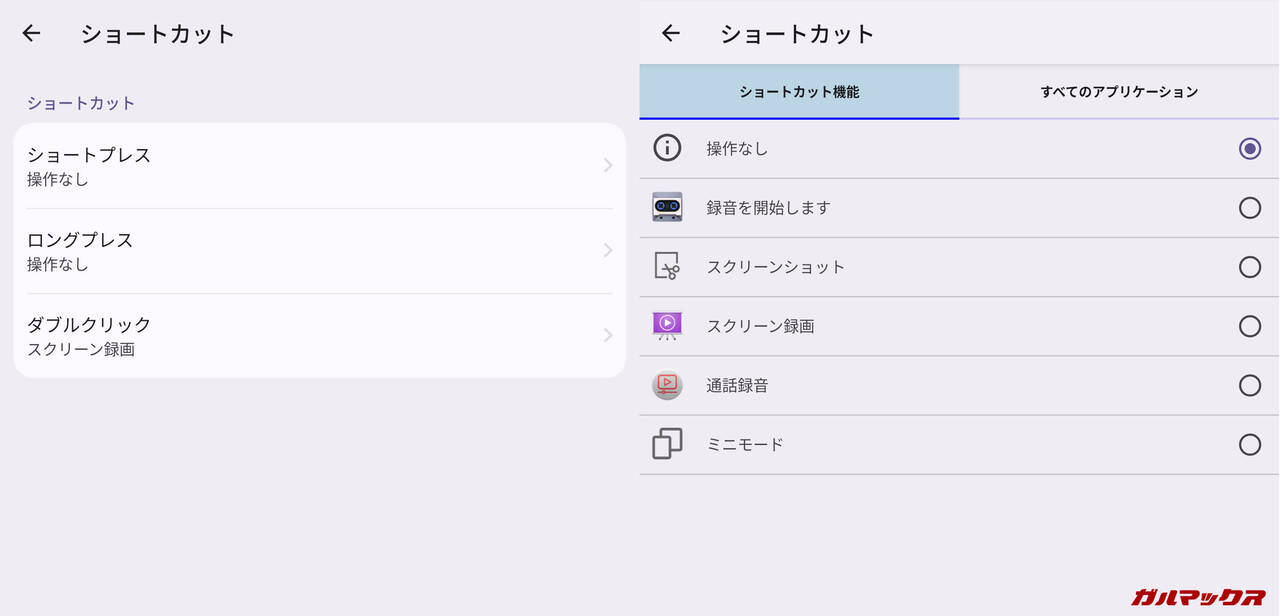
Task: Click the back arrow in right Shortcut panel
Action: pyautogui.click(x=671, y=33)
